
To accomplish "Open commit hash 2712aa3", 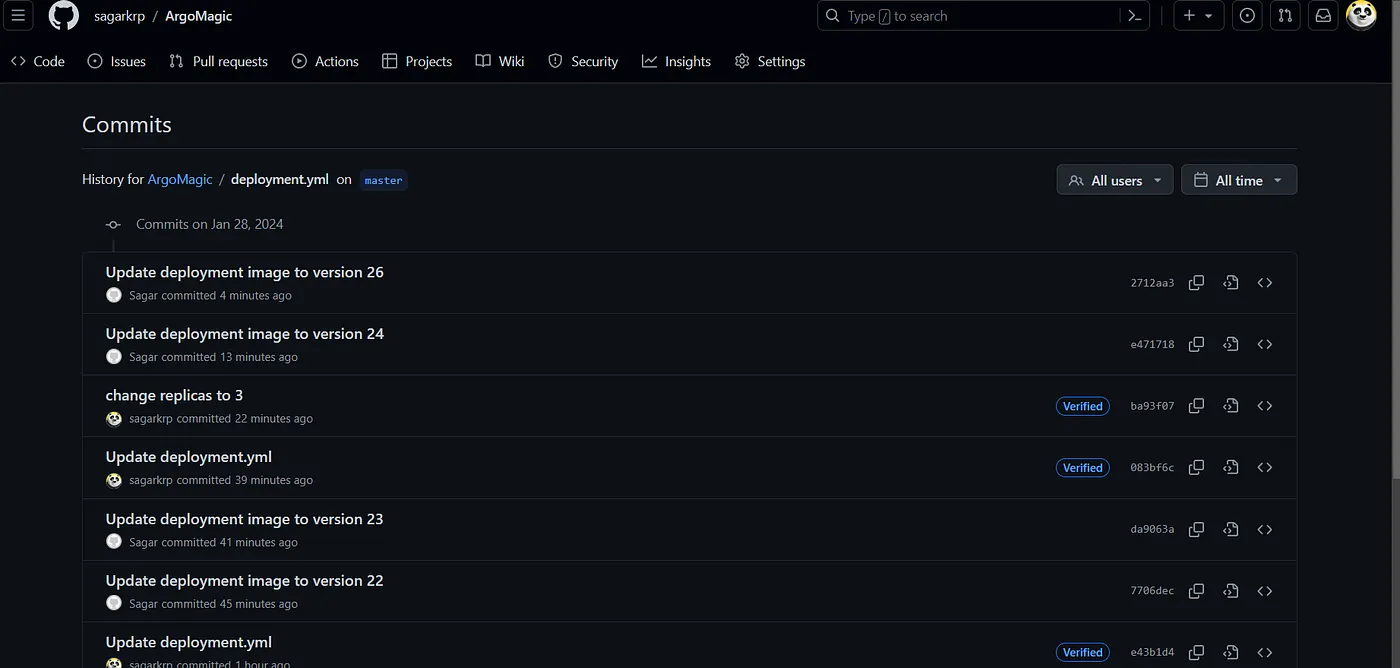I will tap(1152, 283).
